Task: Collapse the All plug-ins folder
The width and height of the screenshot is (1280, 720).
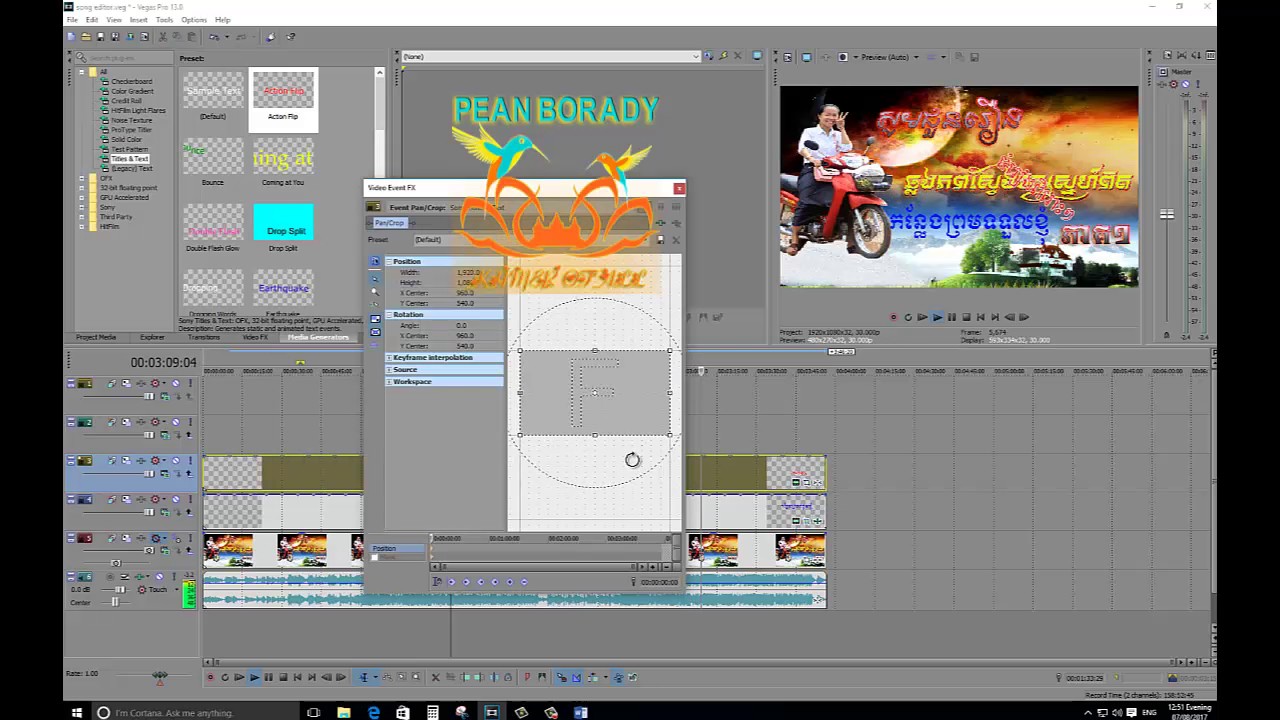Action: pos(82,72)
